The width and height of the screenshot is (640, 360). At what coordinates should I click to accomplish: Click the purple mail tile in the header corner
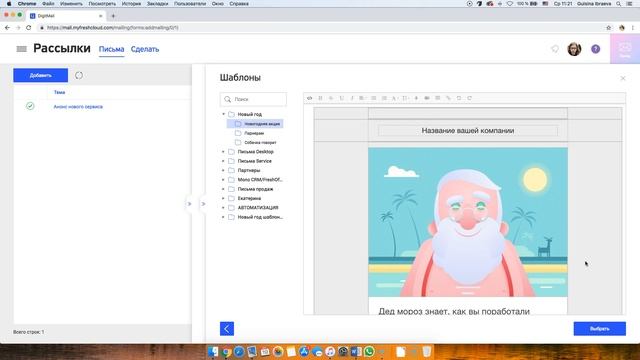coord(625,49)
